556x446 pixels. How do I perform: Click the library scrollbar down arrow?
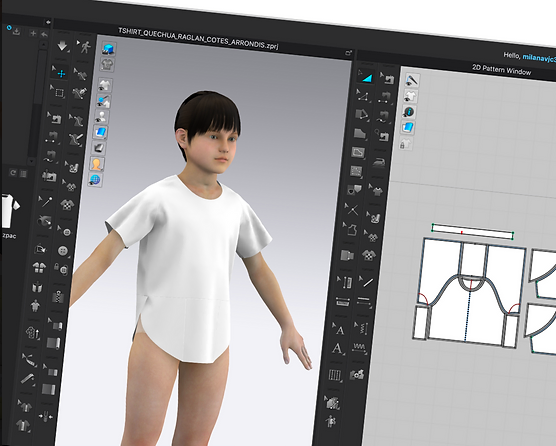click(31, 161)
